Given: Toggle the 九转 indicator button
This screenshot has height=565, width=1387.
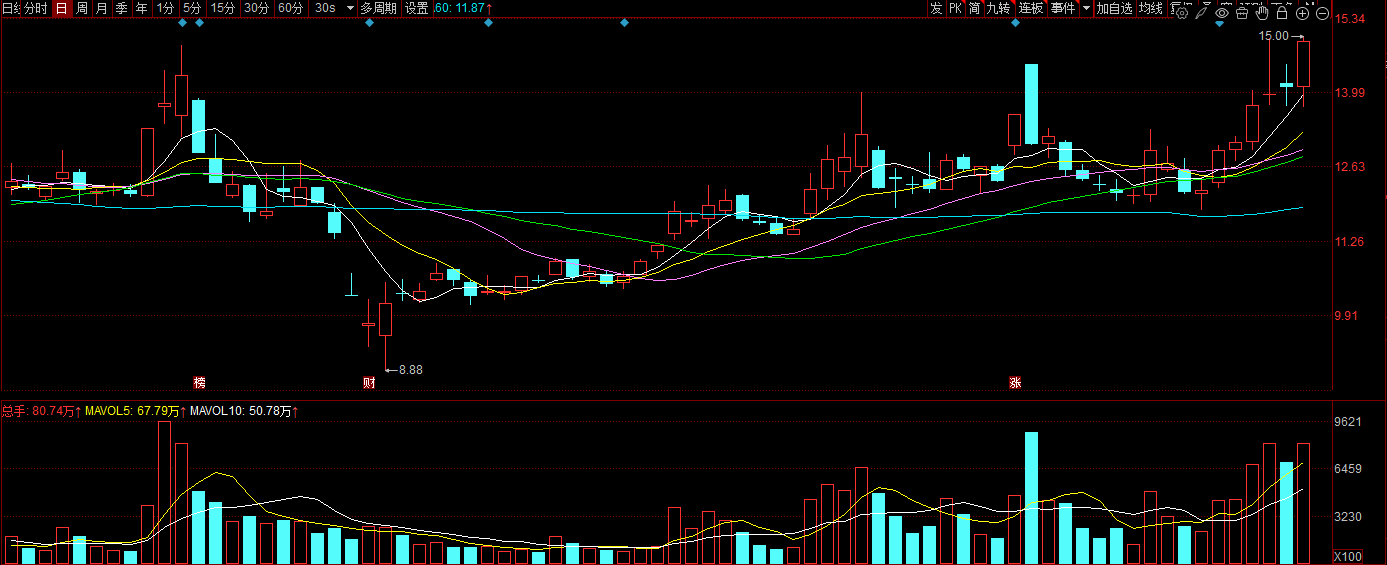Looking at the screenshot, I should point(998,8).
